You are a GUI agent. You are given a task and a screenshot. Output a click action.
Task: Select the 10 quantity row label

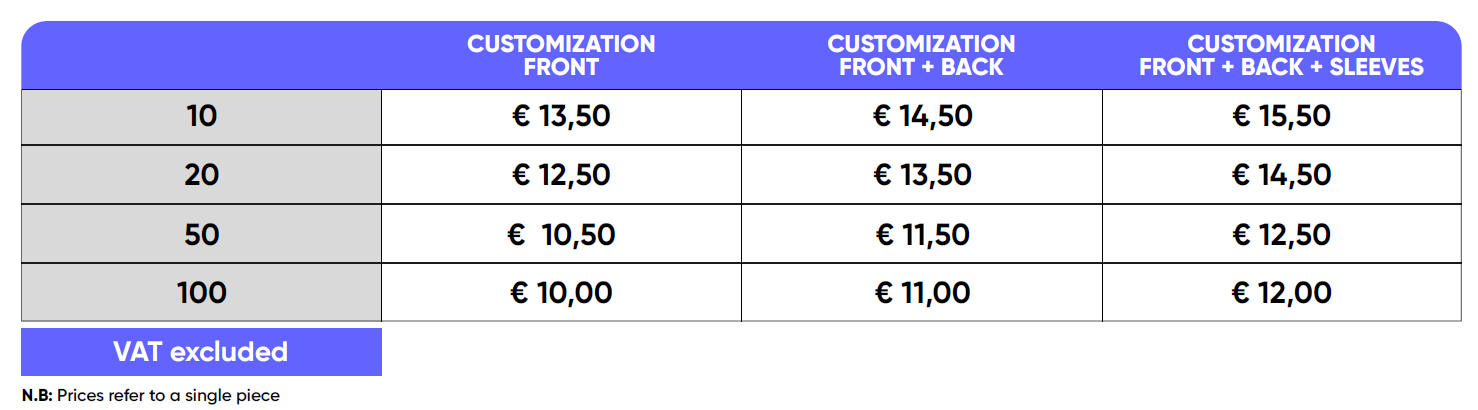[201, 117]
